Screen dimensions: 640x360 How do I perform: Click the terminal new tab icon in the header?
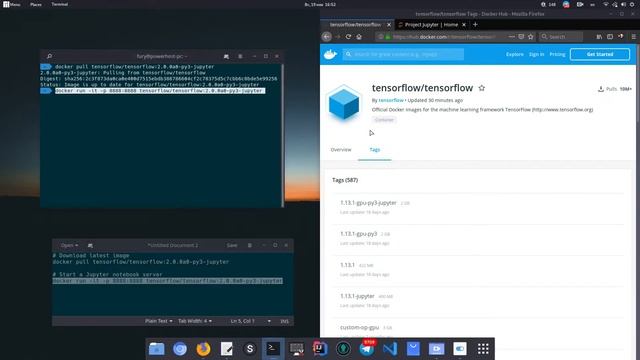pyautogui.click(x=226, y=56)
